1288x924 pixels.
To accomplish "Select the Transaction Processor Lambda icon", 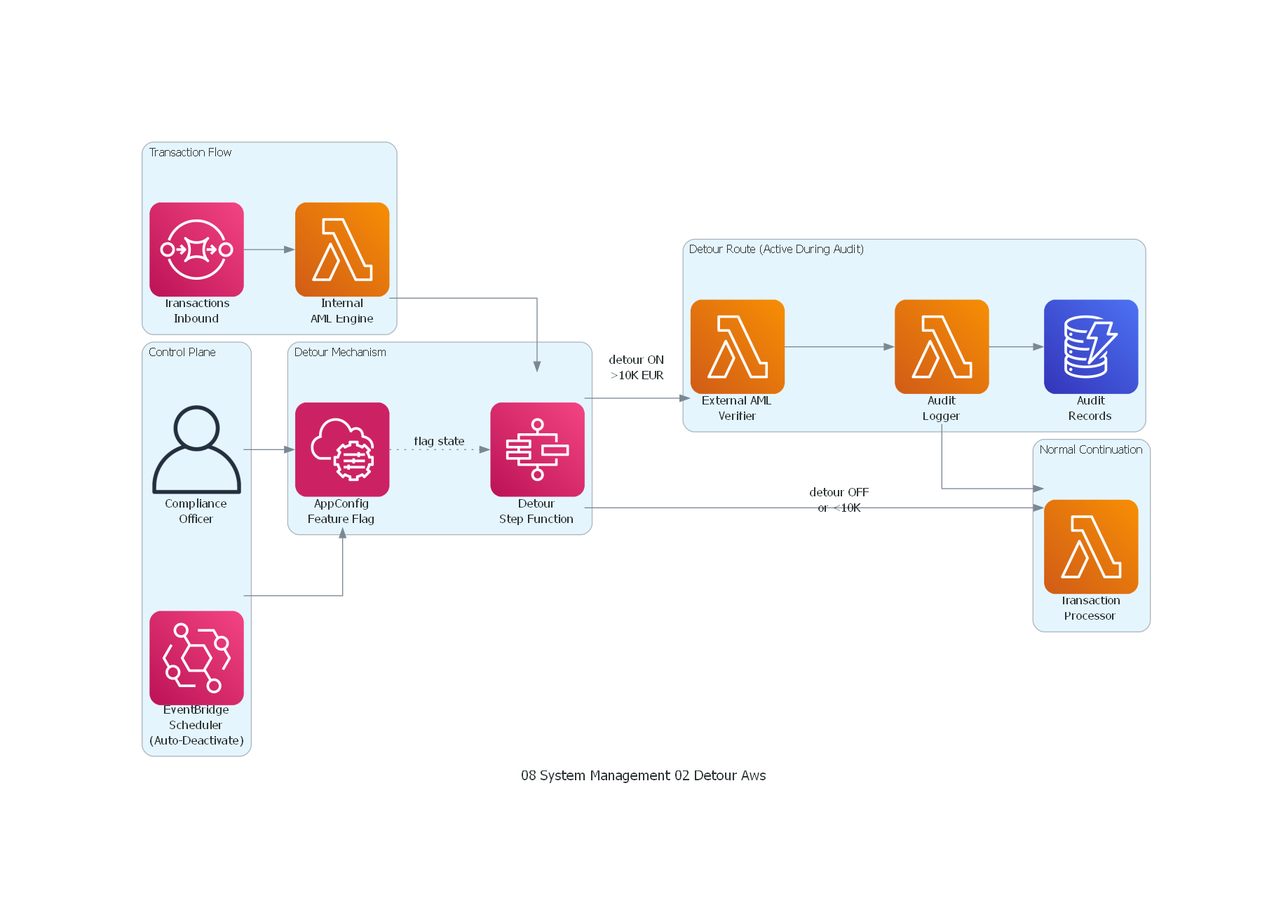I will [1091, 547].
